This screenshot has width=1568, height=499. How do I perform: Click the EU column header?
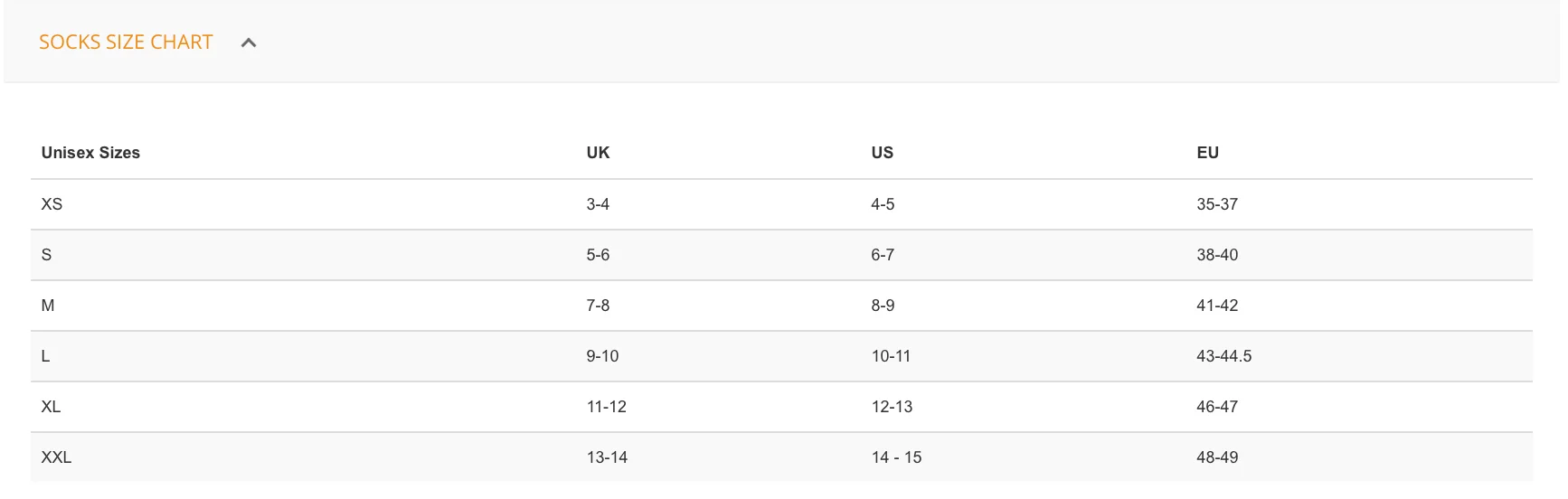tap(1207, 153)
